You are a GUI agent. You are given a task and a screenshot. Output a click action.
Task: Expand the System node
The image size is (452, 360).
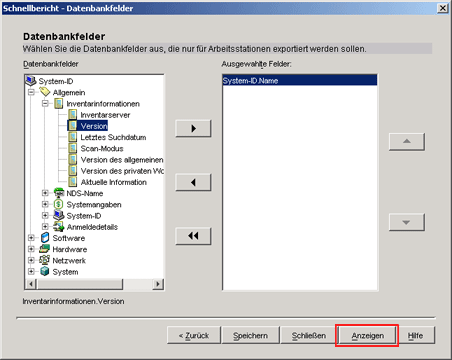[31, 271]
